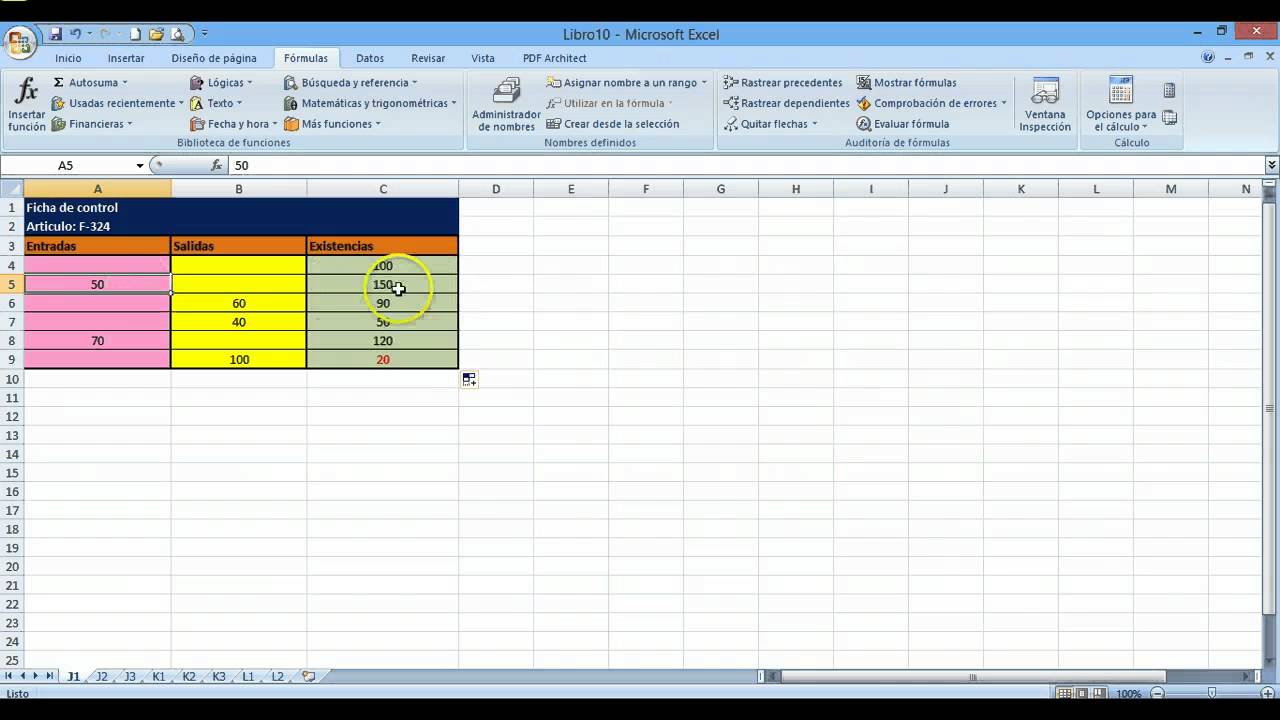Go to the last sheet tab arrow

pyautogui.click(x=49, y=677)
